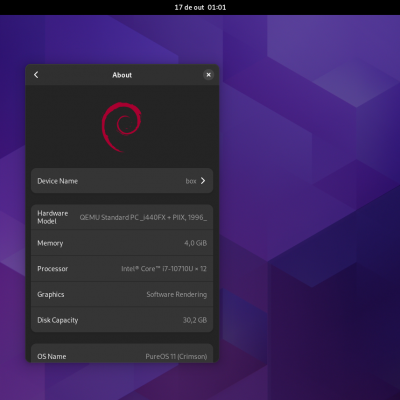
Task: Click the PureOS 11 (Crimson) value
Action: tap(176, 356)
